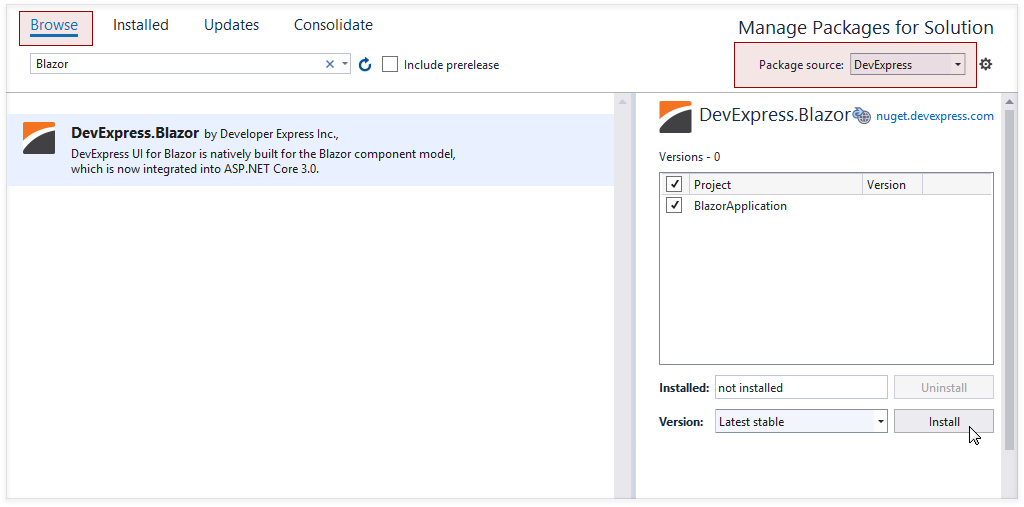Click the Project column header
The image size is (1024, 507).
tap(776, 185)
